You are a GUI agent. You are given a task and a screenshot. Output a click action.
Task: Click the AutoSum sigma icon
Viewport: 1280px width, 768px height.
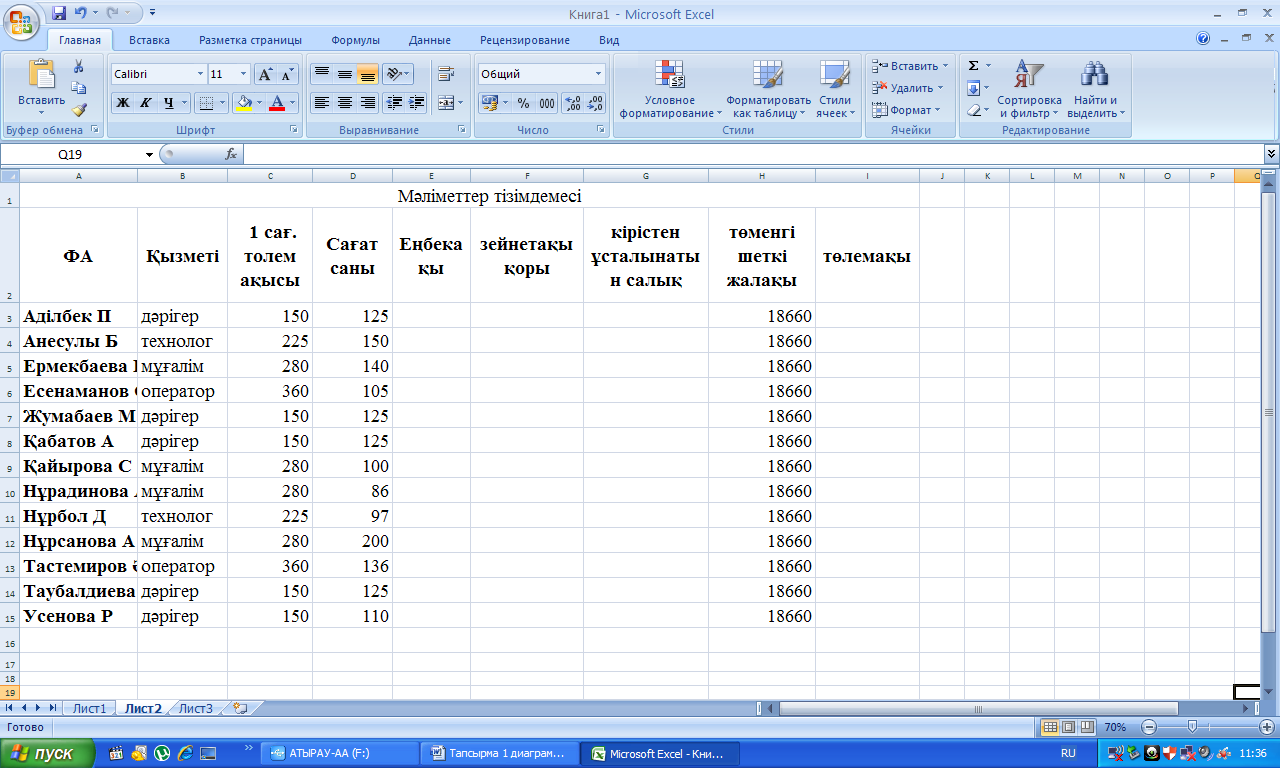click(x=974, y=66)
